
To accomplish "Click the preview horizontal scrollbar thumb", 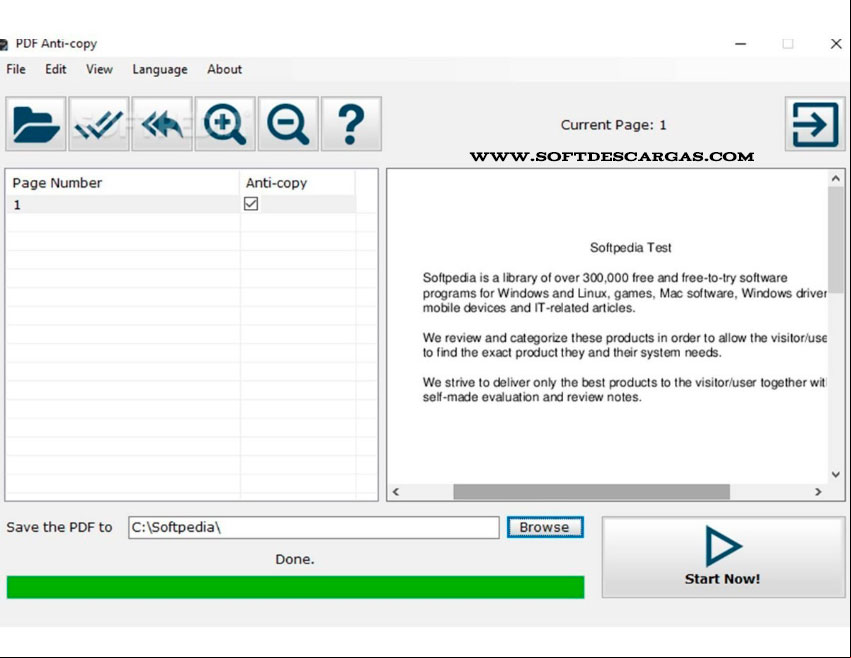I will point(592,492).
